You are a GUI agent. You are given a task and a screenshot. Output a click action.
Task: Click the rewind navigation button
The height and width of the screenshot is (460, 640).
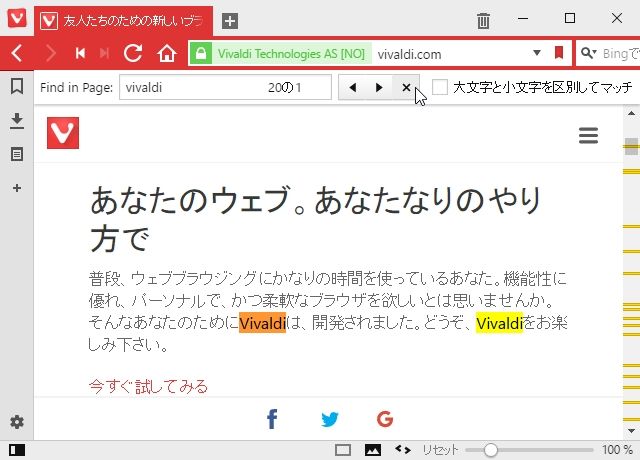80,53
